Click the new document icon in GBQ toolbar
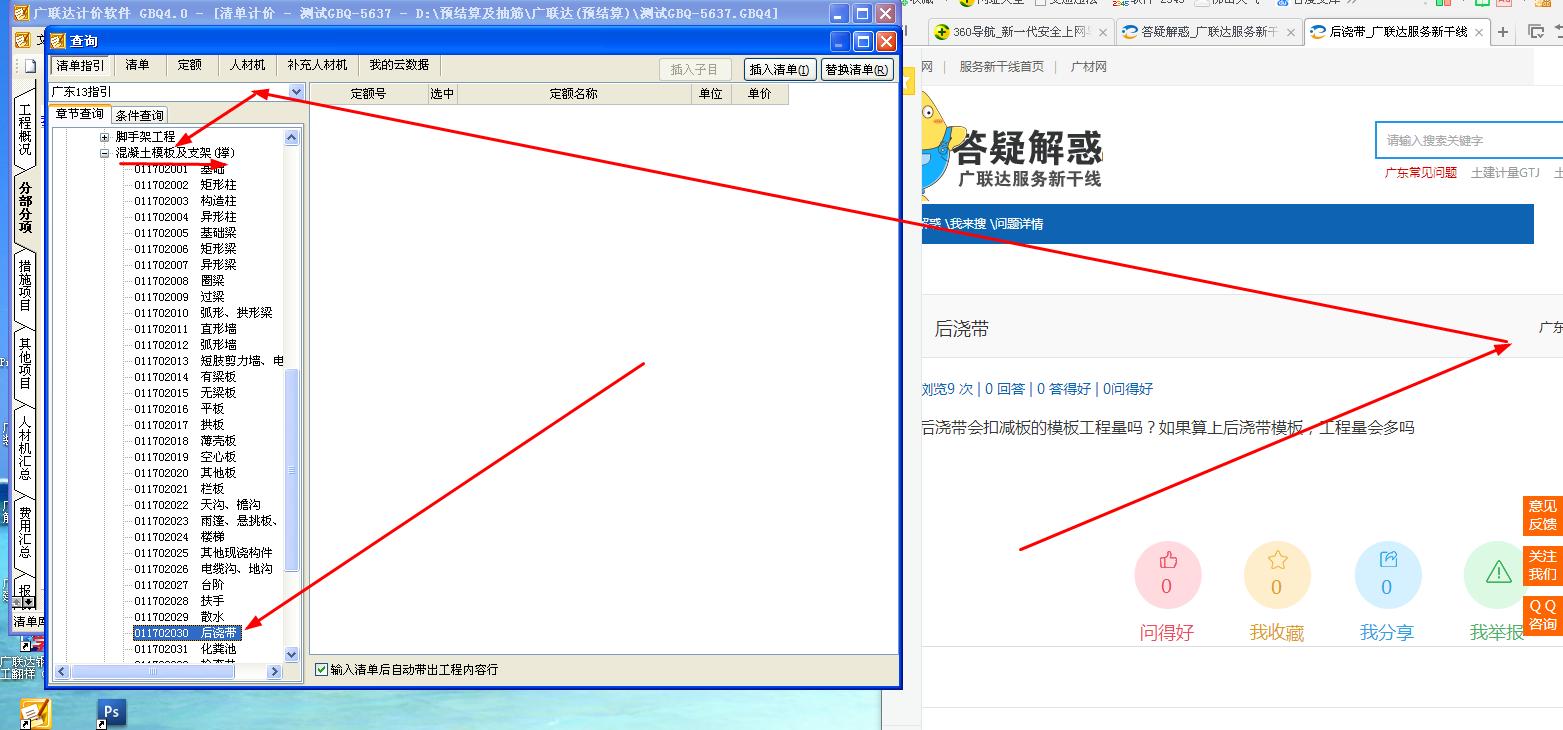This screenshot has height=730, width=1563. pos(30,66)
